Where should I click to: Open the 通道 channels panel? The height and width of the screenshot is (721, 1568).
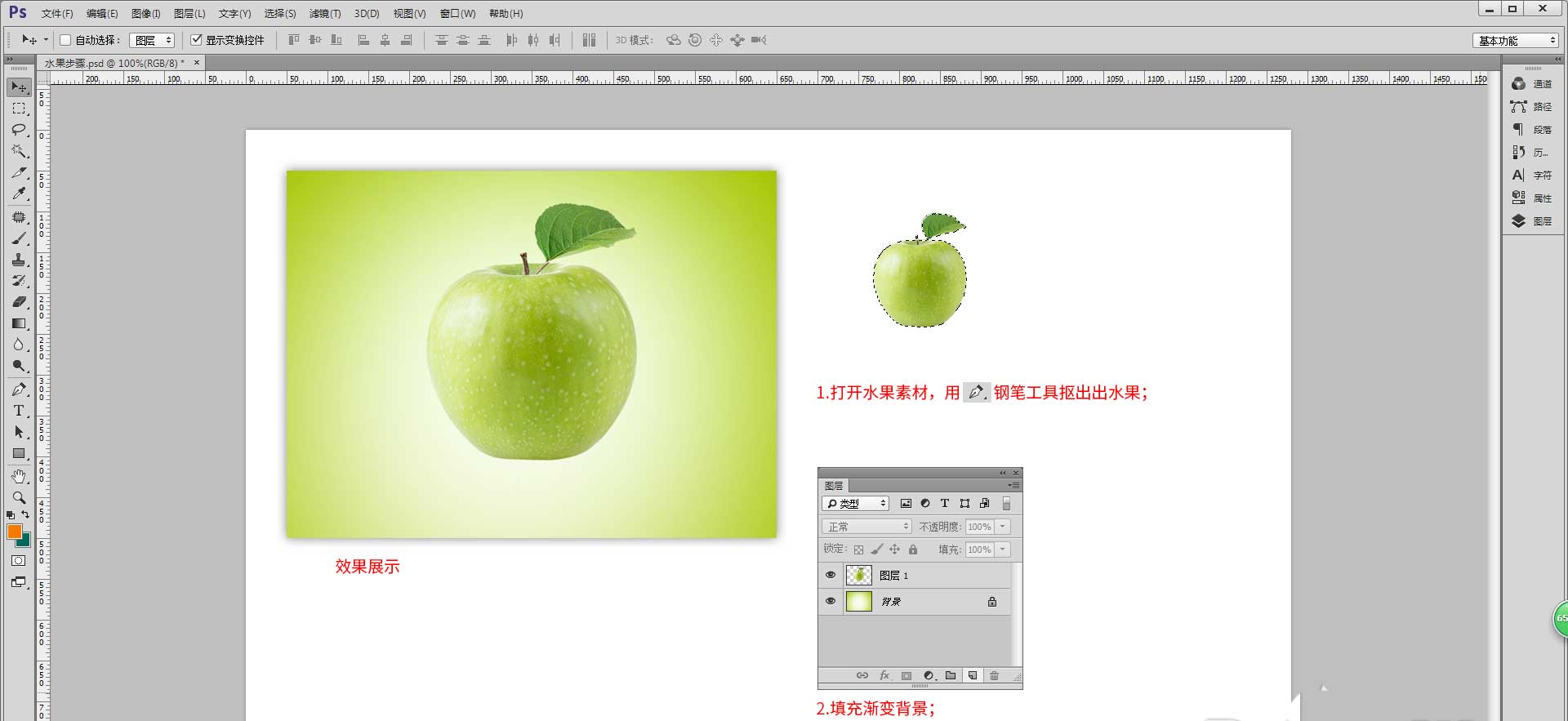[x=1533, y=84]
